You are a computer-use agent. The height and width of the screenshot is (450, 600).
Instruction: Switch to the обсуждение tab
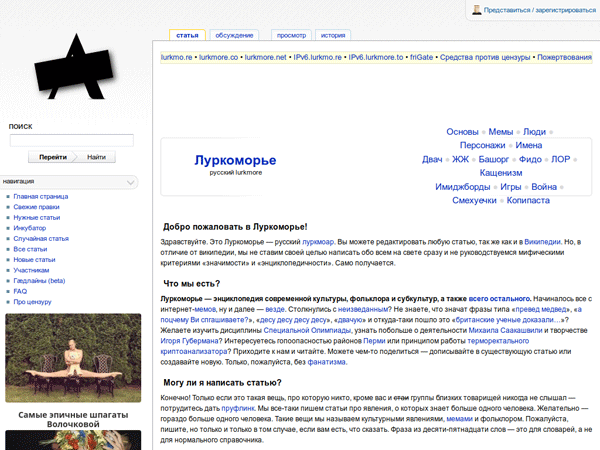click(x=234, y=35)
